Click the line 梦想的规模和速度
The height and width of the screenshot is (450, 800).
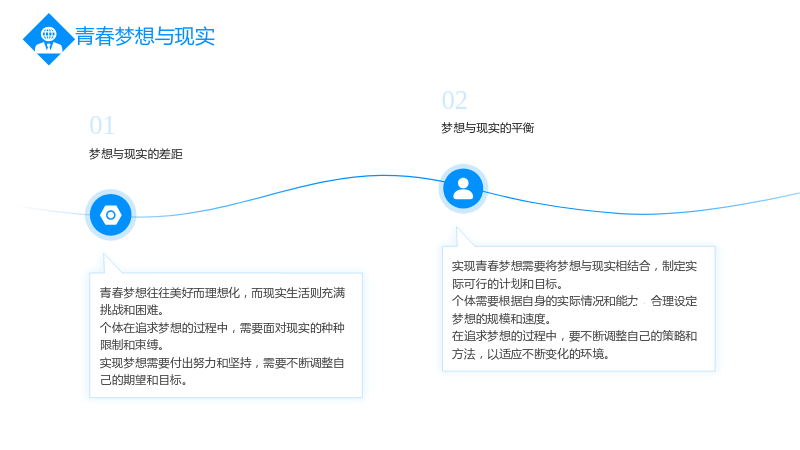click(502, 319)
